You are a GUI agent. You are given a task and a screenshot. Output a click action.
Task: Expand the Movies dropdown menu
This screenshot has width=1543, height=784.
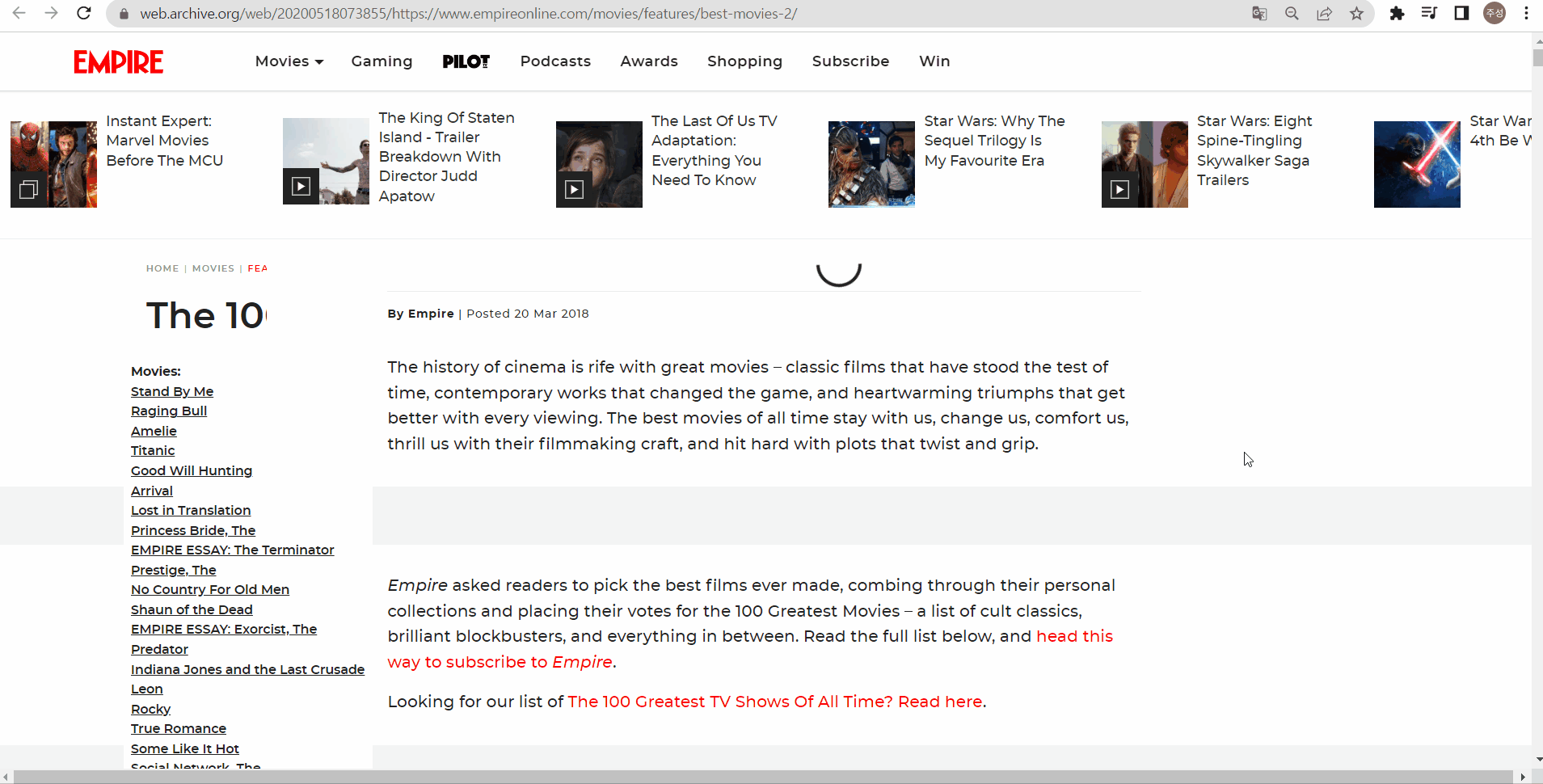pyautogui.click(x=289, y=61)
